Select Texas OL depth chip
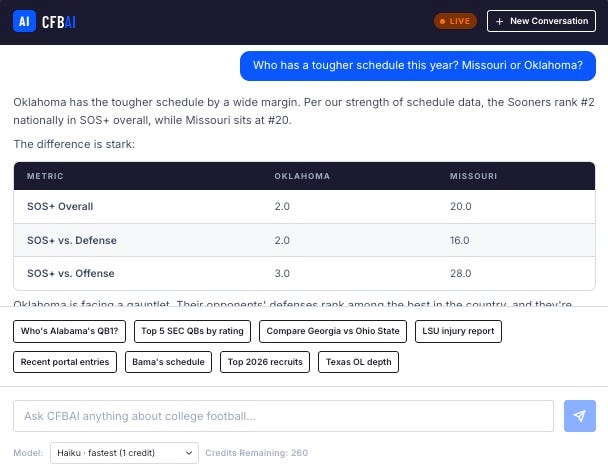 click(x=358, y=362)
